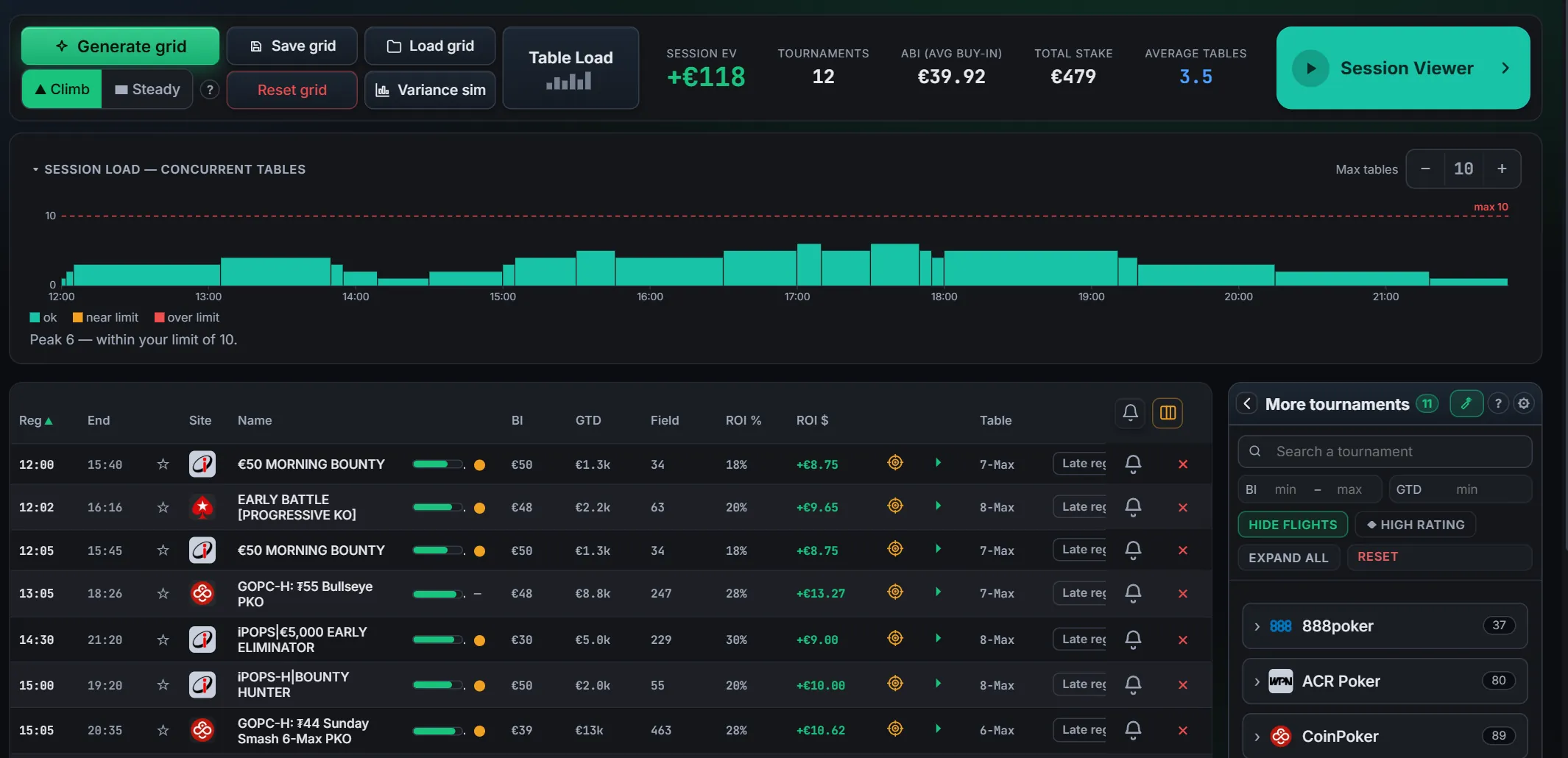Expand the 888poker tournament group
The height and width of the screenshot is (758, 1568).
click(1385, 626)
